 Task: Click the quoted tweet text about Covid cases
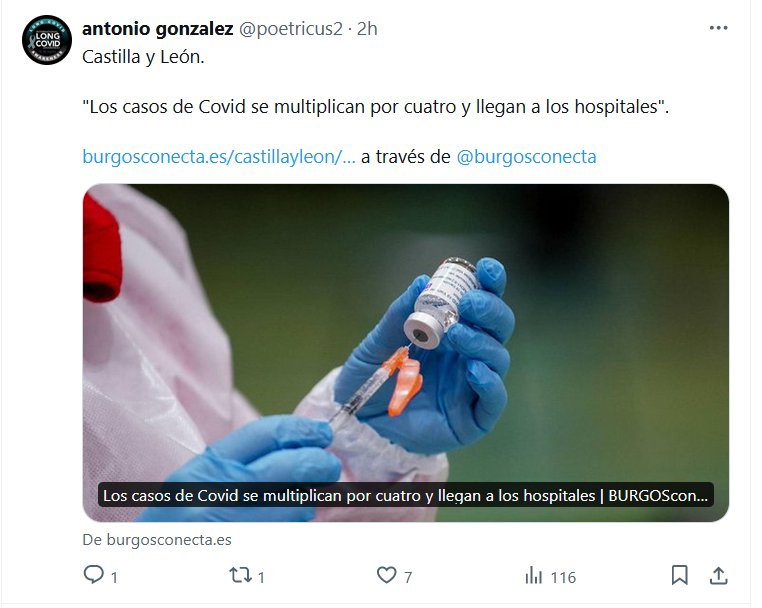pyautogui.click(x=376, y=106)
